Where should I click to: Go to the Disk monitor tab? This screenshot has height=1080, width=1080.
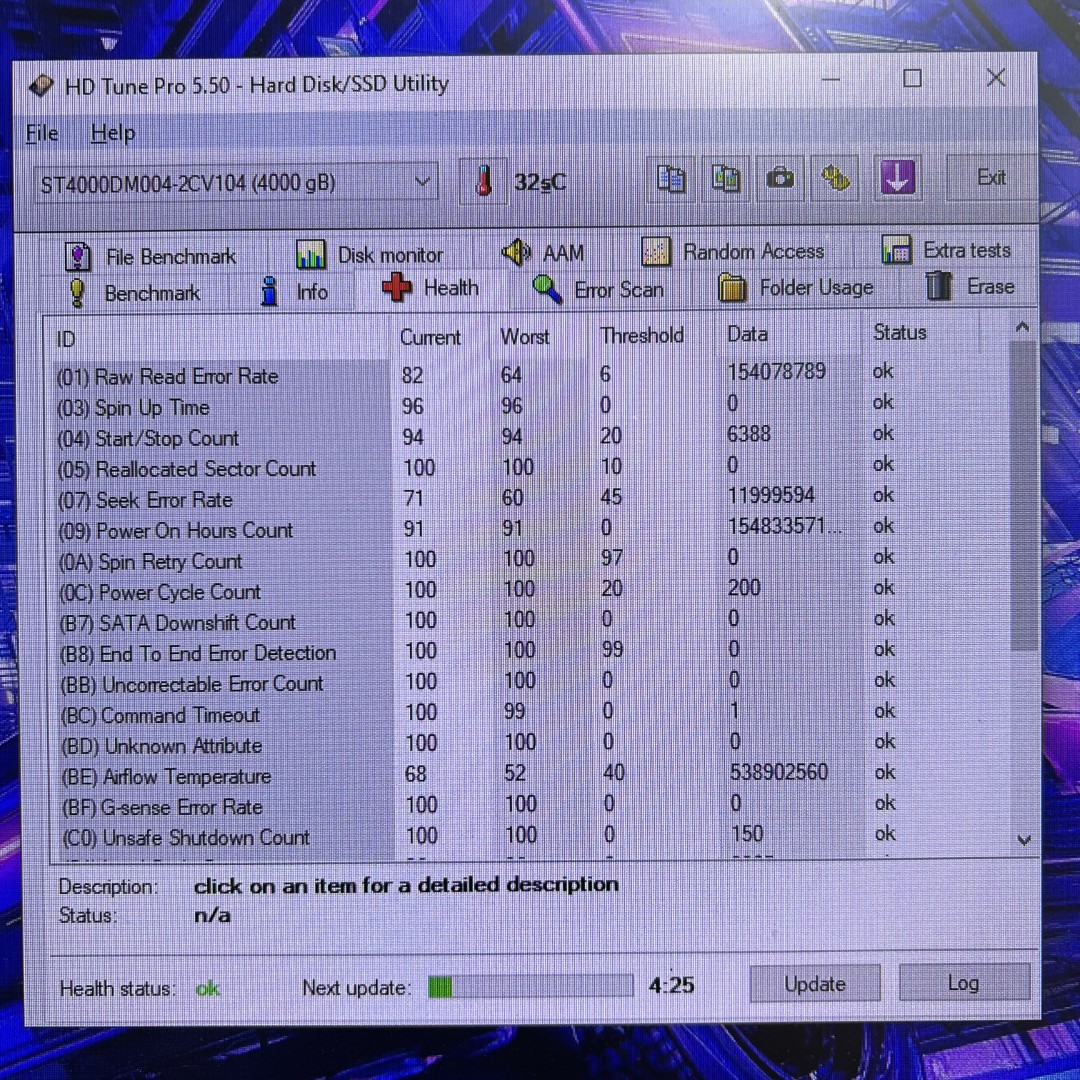(370, 255)
